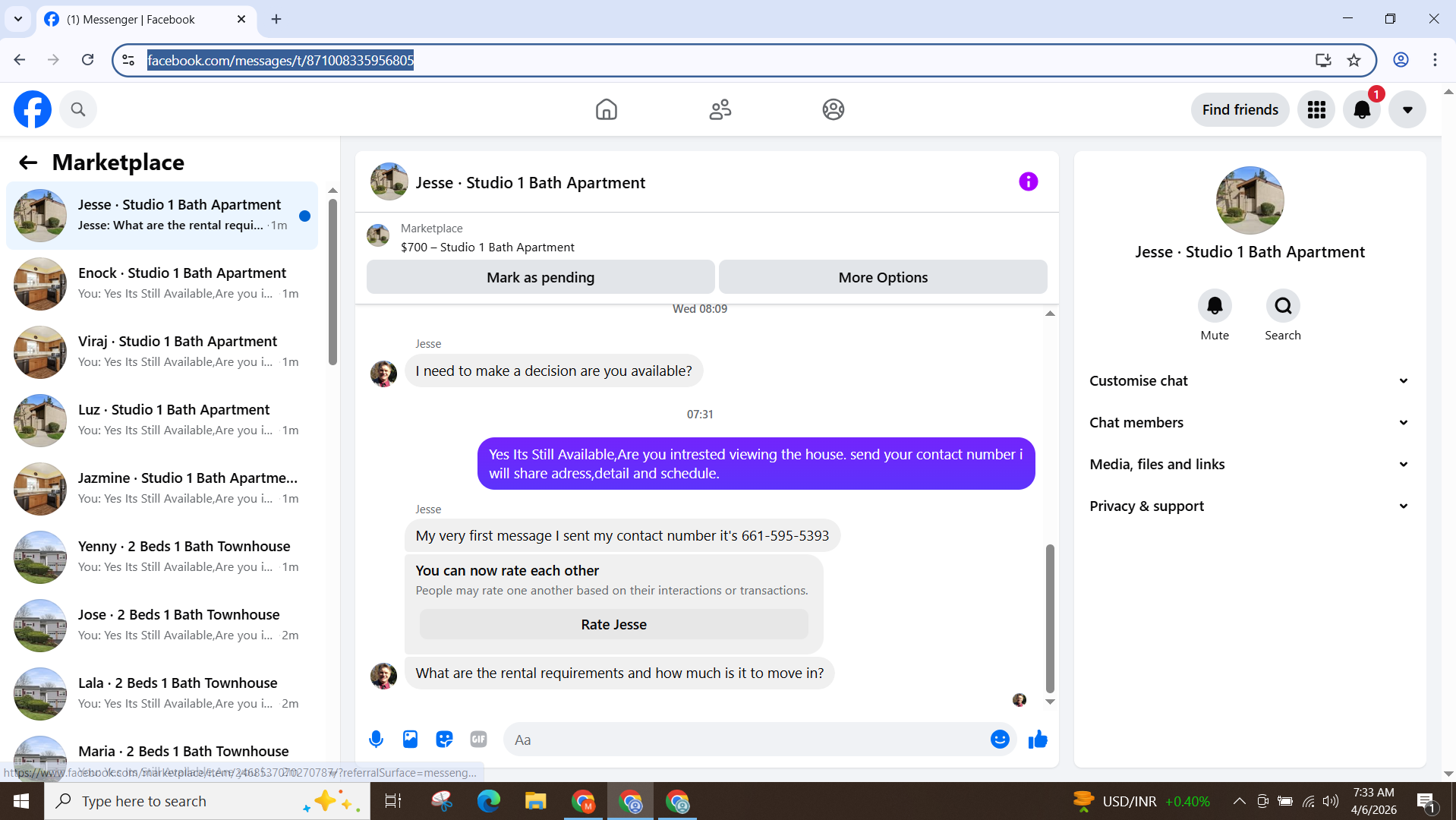Click the Rate Jesse button
The image size is (1456, 820).
[x=613, y=625]
